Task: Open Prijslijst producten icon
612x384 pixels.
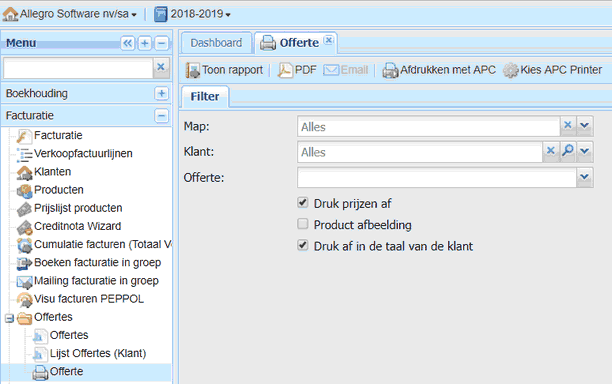Action: [x=24, y=209]
